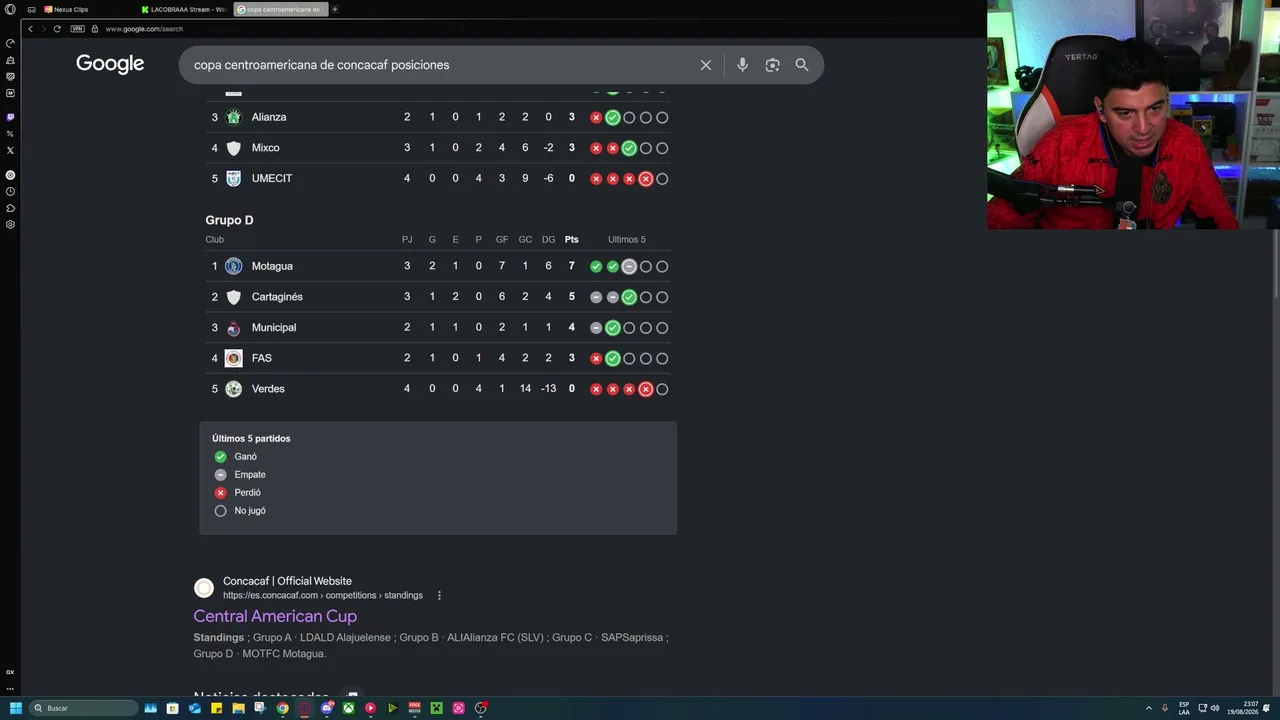Open Twitch in the Opera sidebar
The image size is (1280, 720).
click(10, 117)
